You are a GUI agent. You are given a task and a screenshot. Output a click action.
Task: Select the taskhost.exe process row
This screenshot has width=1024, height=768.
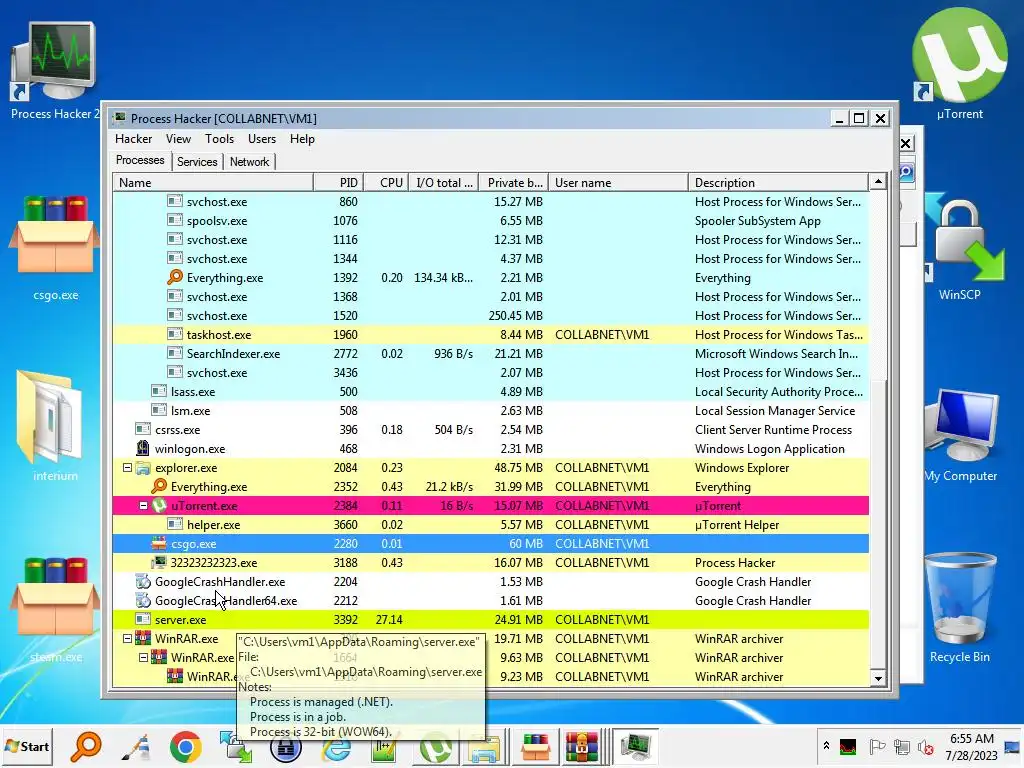[x=491, y=334]
